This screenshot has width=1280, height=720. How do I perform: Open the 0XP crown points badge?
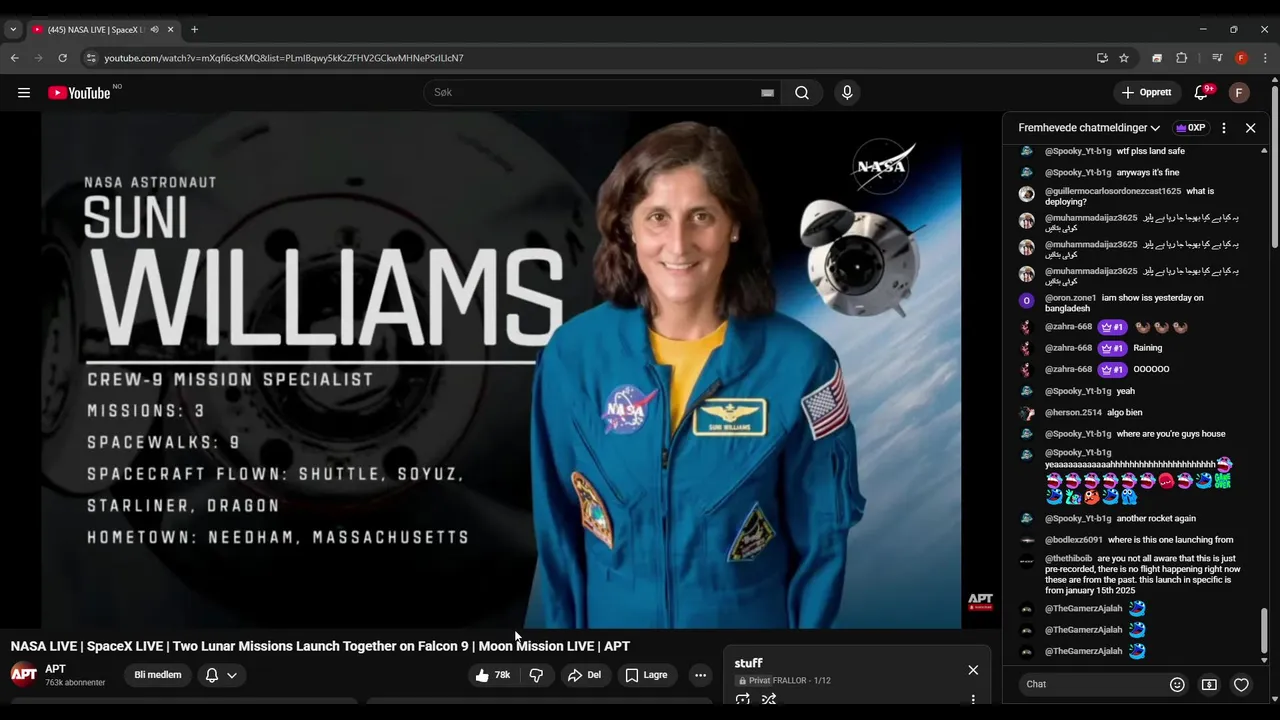point(1190,128)
